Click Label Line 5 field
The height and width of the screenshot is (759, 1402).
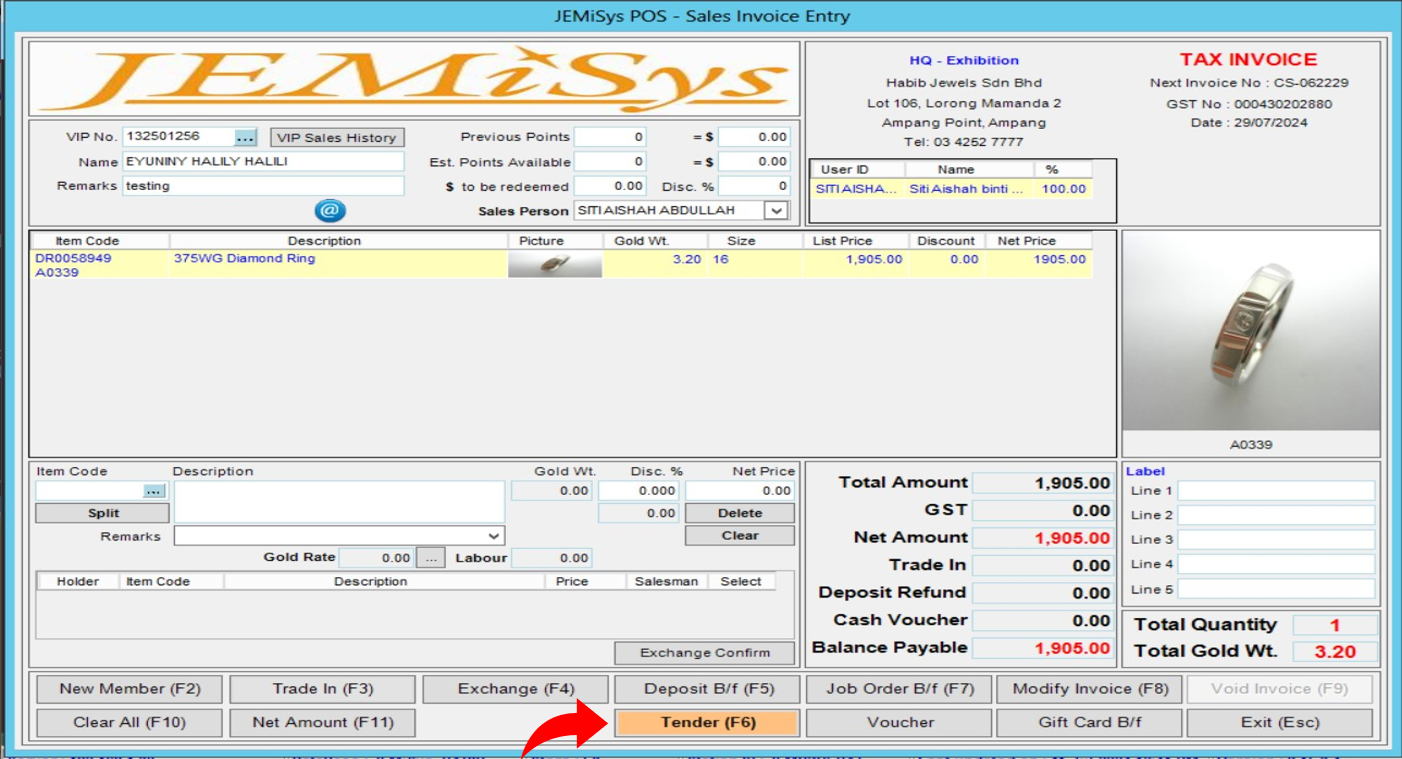pyautogui.click(x=1276, y=590)
